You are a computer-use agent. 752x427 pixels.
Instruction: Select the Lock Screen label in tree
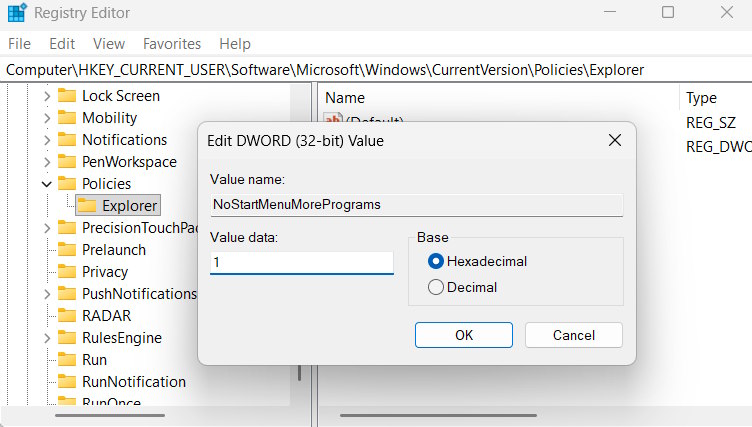(x=121, y=96)
